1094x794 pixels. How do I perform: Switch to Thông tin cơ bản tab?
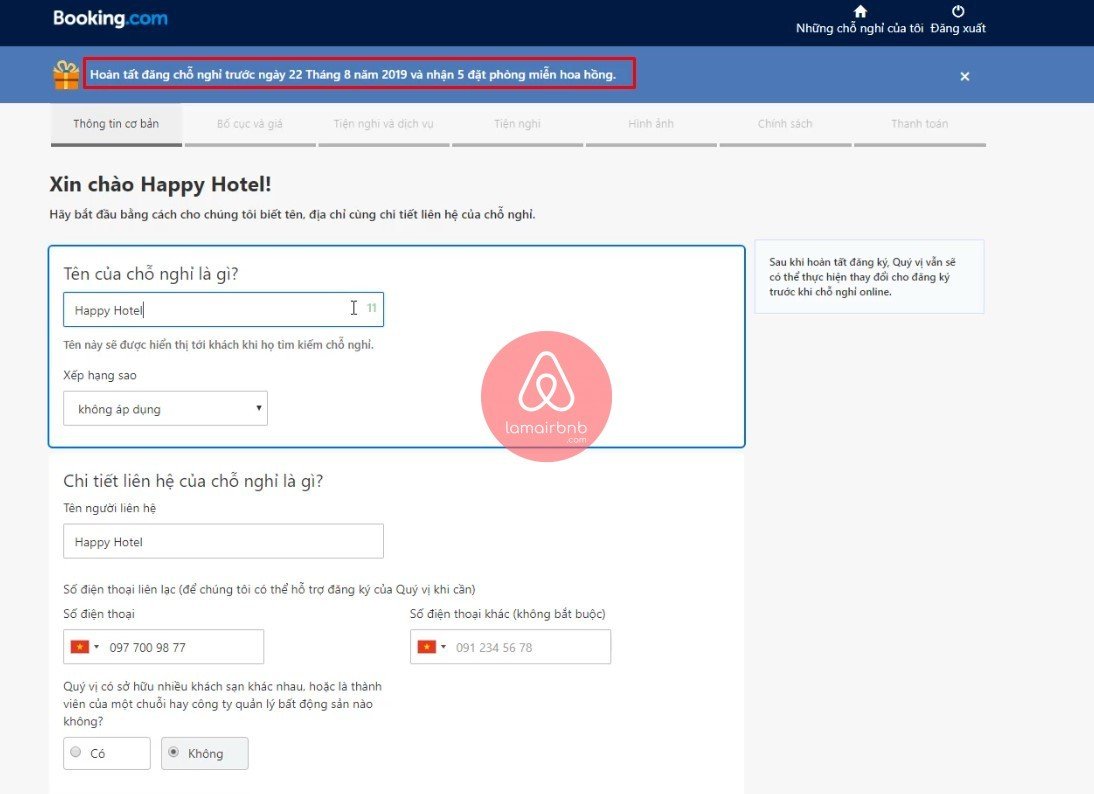[116, 123]
